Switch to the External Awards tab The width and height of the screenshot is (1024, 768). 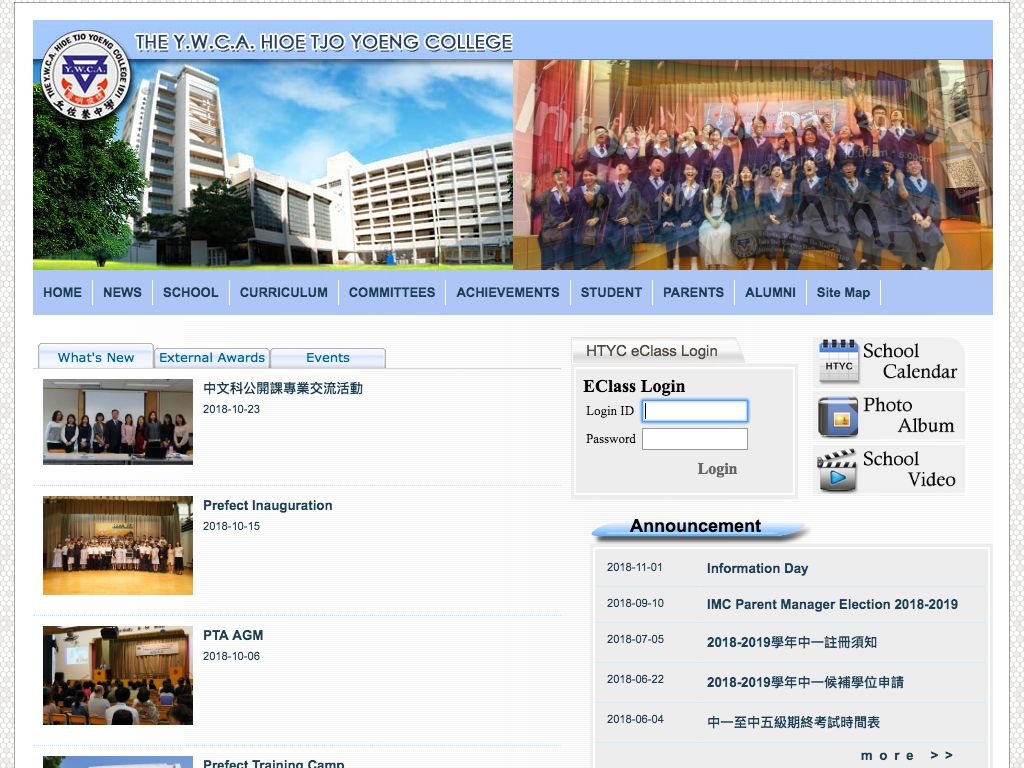pyautogui.click(x=212, y=358)
